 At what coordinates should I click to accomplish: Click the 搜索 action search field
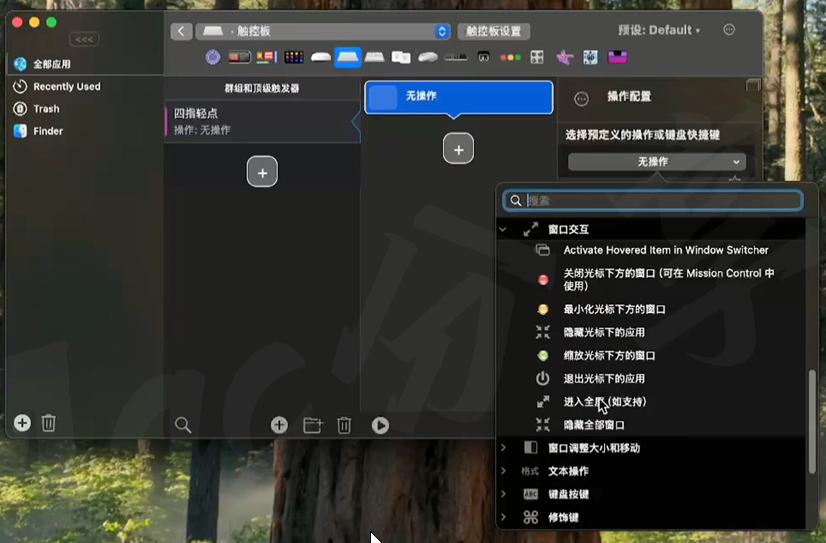(653, 201)
